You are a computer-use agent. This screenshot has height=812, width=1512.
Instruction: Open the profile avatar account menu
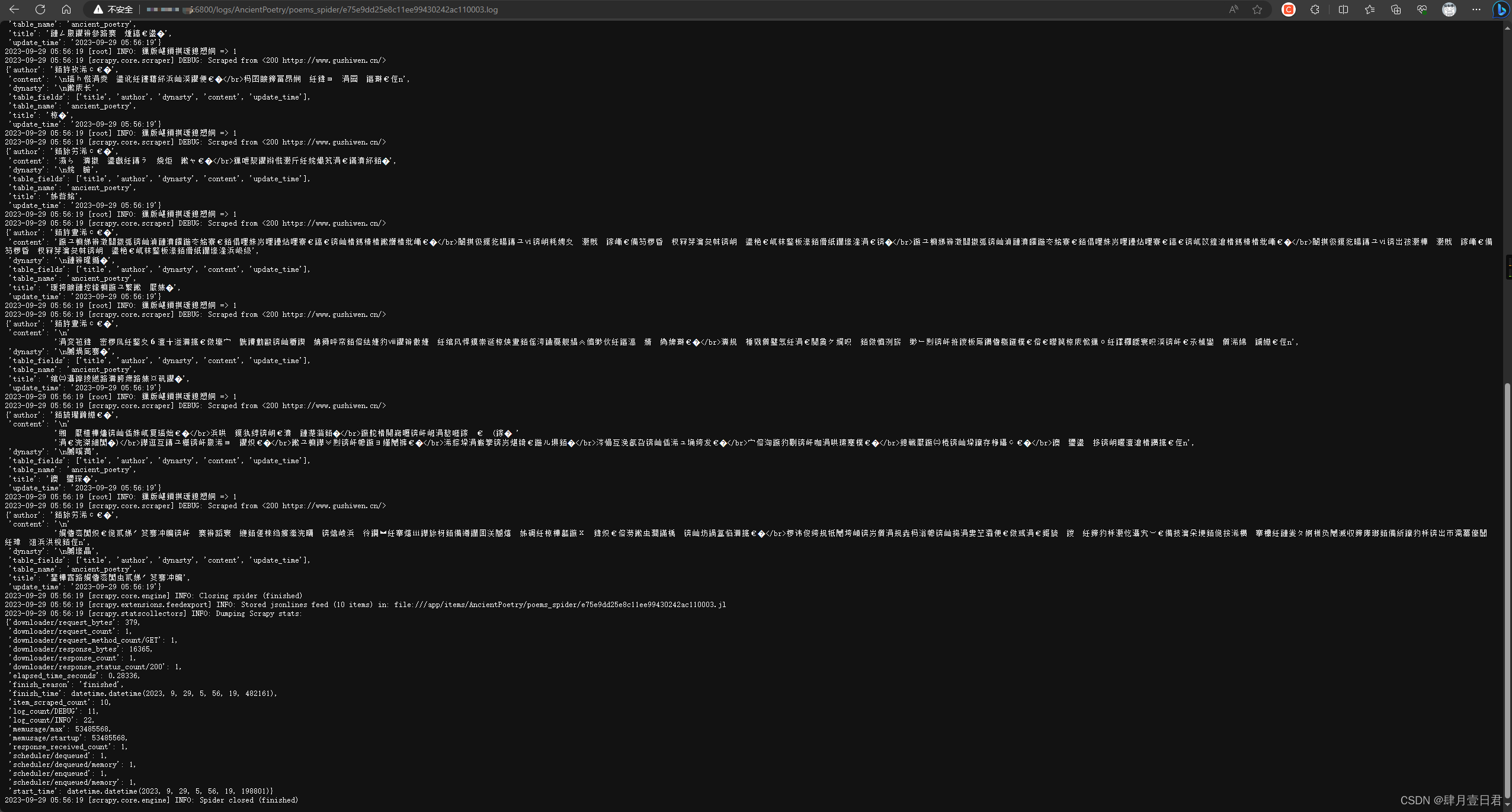coord(1449,9)
